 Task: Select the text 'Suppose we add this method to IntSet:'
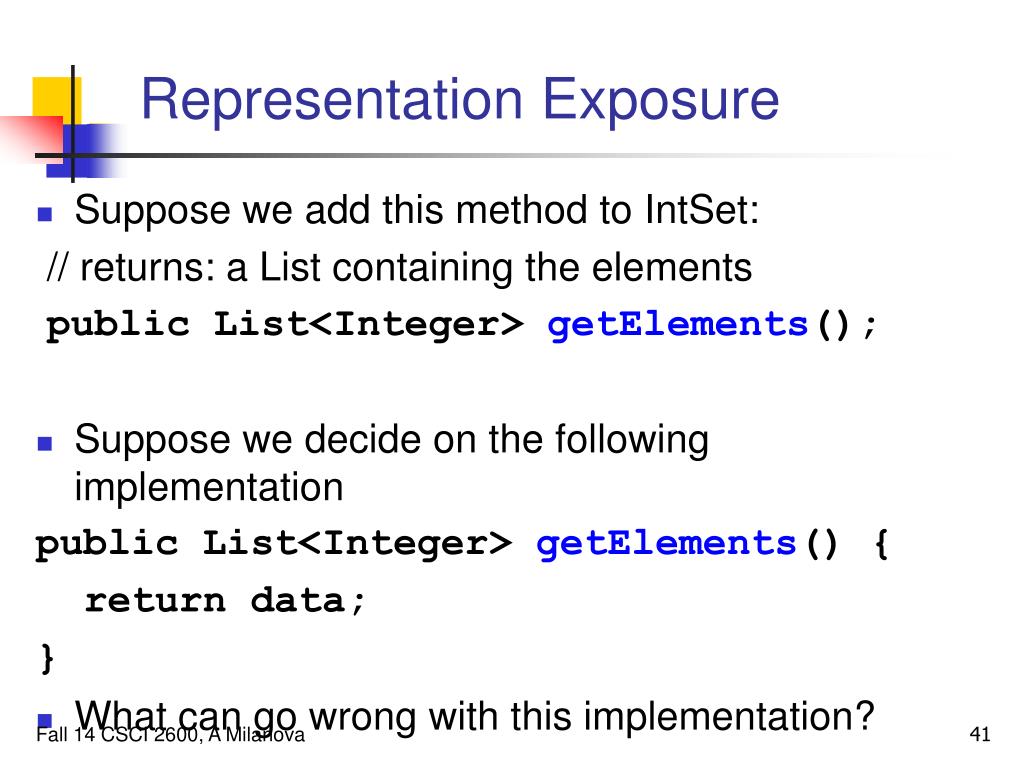417,210
